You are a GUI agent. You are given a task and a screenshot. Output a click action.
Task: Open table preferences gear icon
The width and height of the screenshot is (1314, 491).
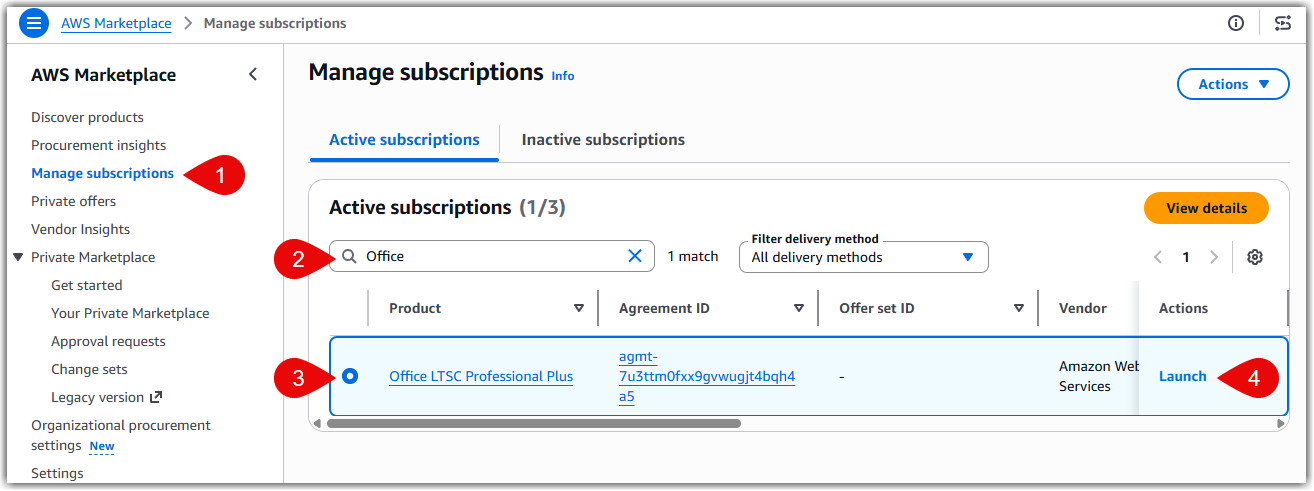(1255, 257)
